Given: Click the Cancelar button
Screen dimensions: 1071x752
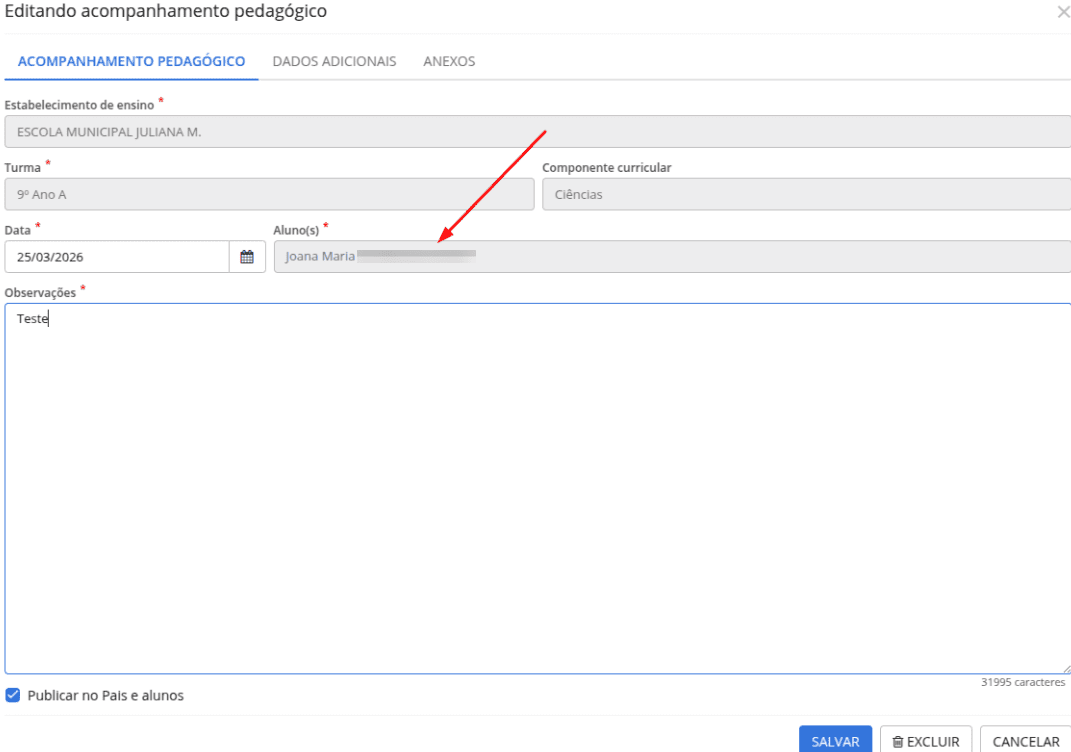Looking at the screenshot, I should 1026,740.
